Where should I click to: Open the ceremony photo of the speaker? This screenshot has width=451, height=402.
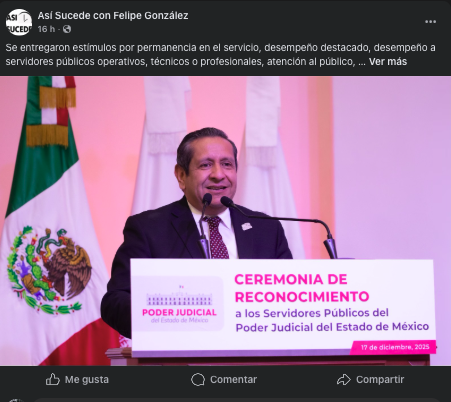click(225, 221)
